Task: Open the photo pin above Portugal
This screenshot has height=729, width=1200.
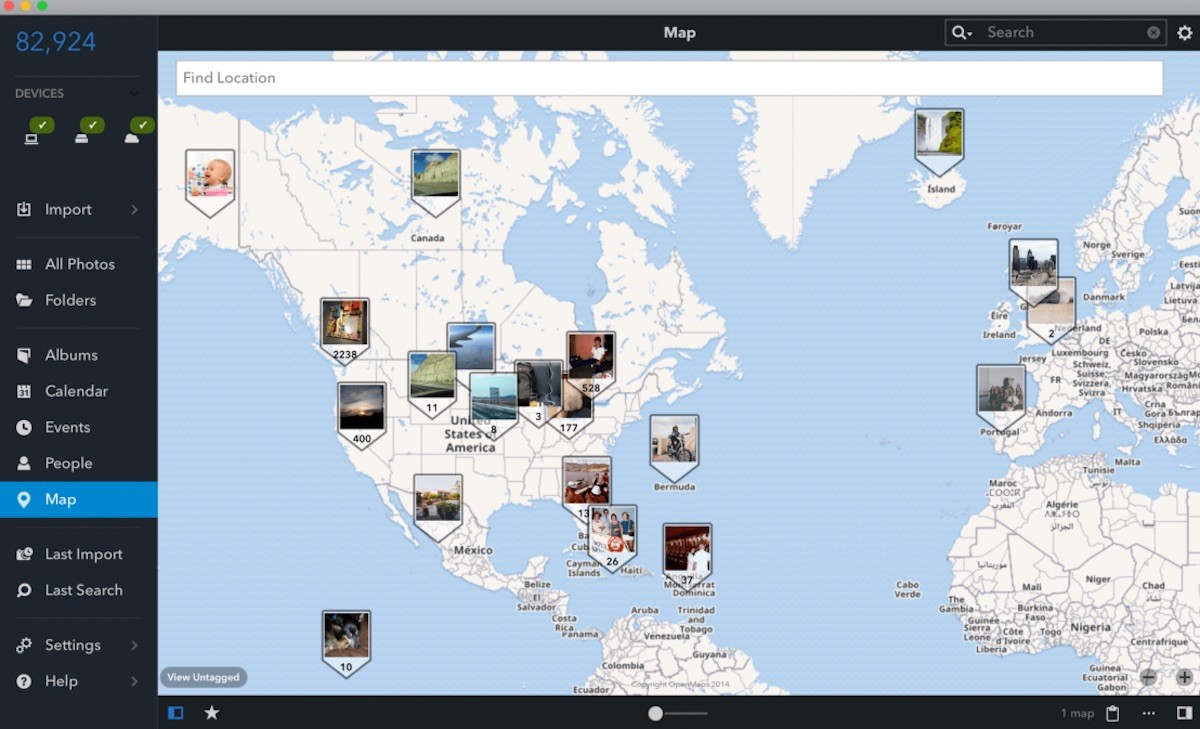Action: click(x=1001, y=398)
